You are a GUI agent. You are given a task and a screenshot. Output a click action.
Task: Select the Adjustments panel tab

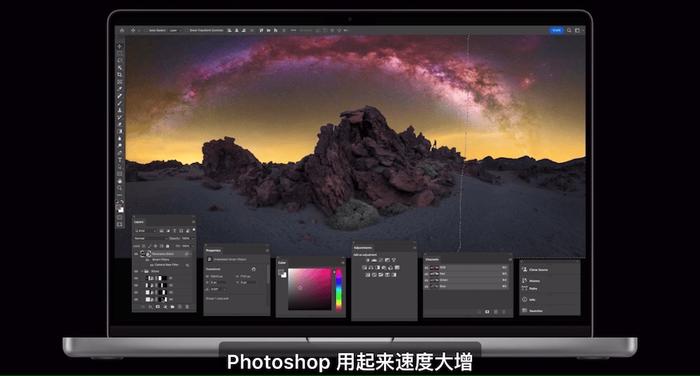(363, 247)
